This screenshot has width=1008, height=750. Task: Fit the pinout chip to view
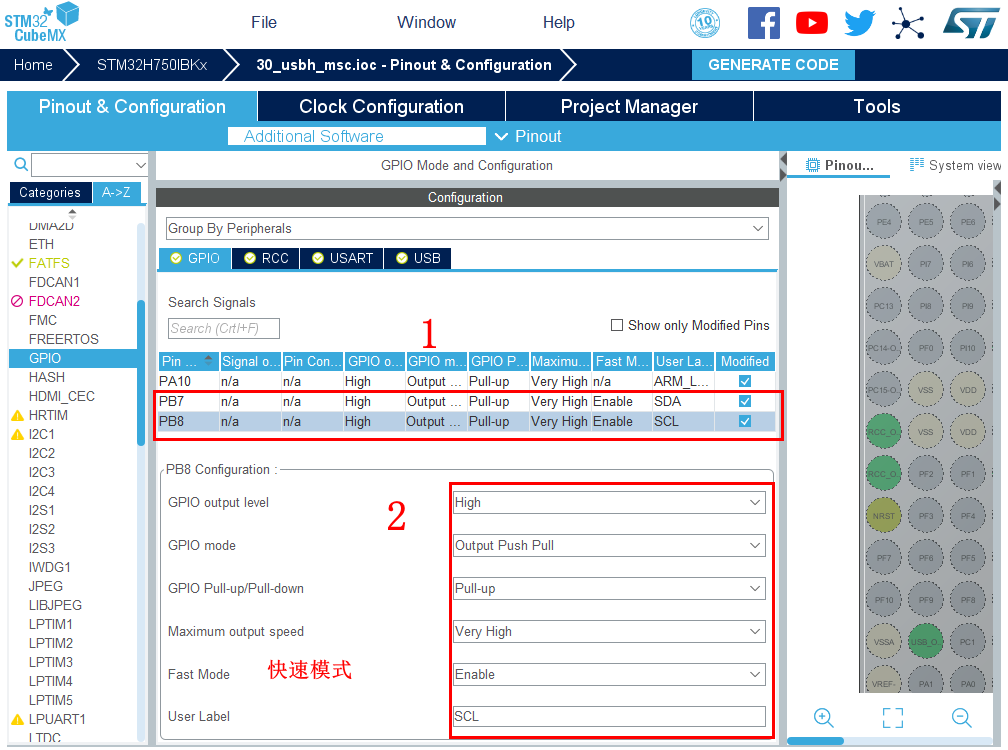coord(892,717)
